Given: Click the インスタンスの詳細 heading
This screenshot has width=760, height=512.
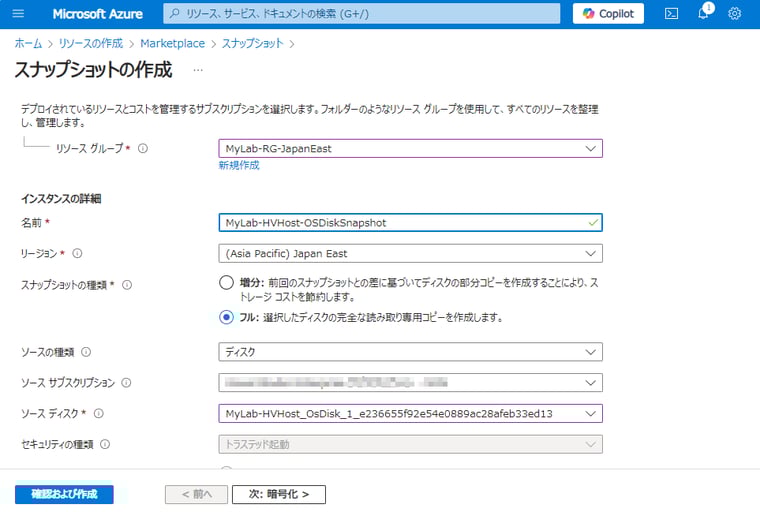Looking at the screenshot, I should coord(61,199).
